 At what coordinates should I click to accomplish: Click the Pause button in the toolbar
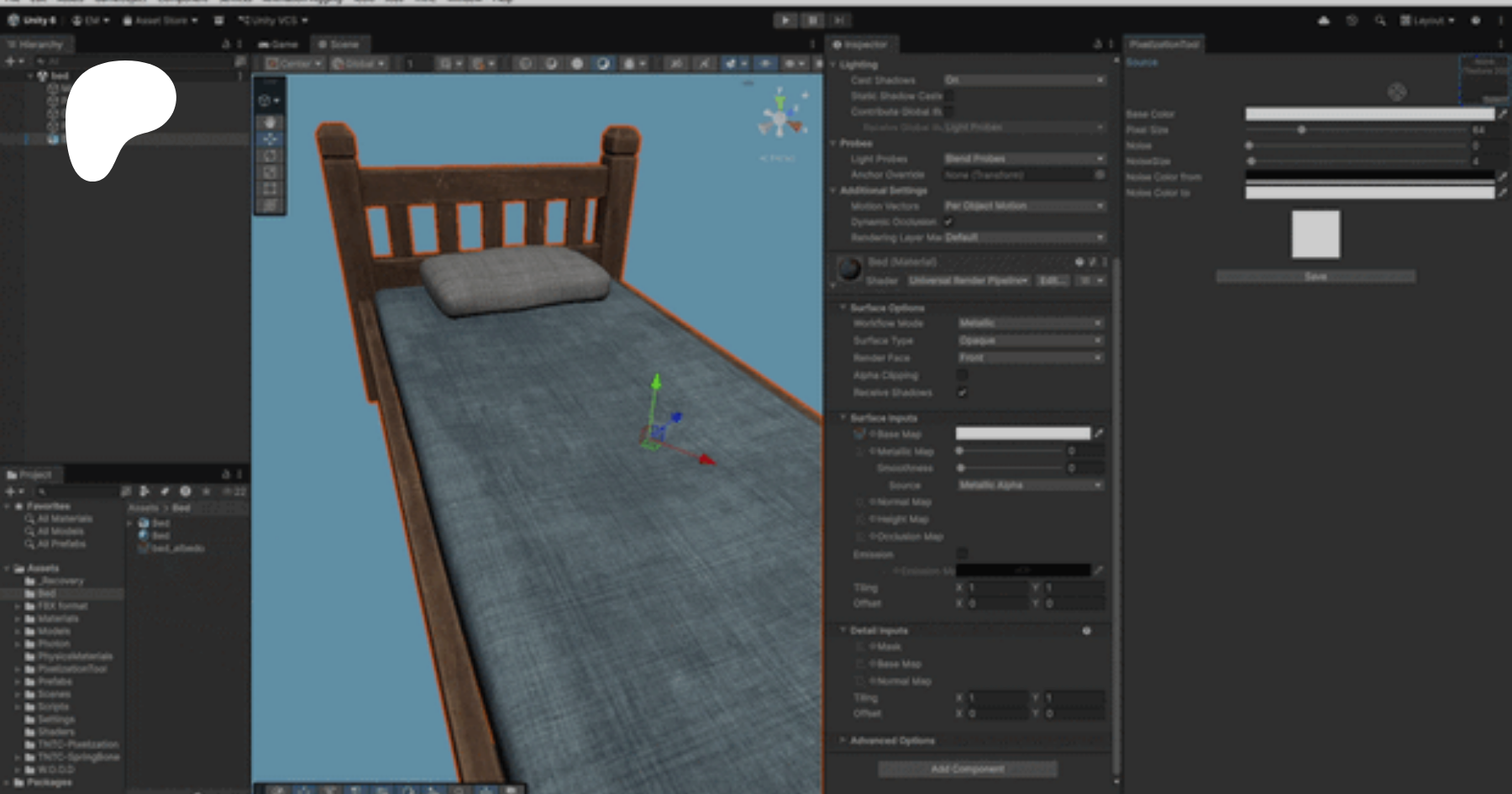click(812, 20)
